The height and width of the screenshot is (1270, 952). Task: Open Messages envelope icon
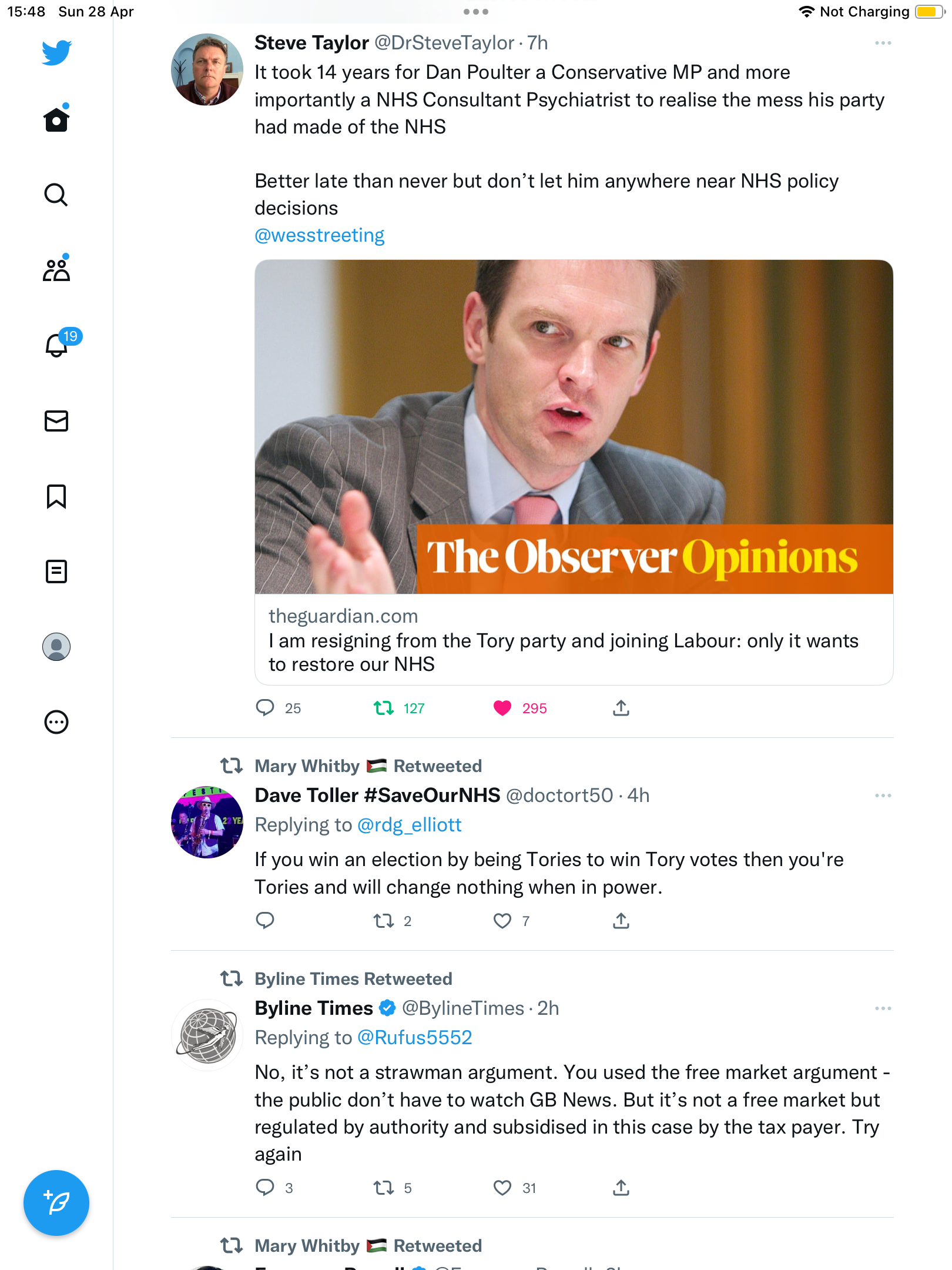point(56,421)
